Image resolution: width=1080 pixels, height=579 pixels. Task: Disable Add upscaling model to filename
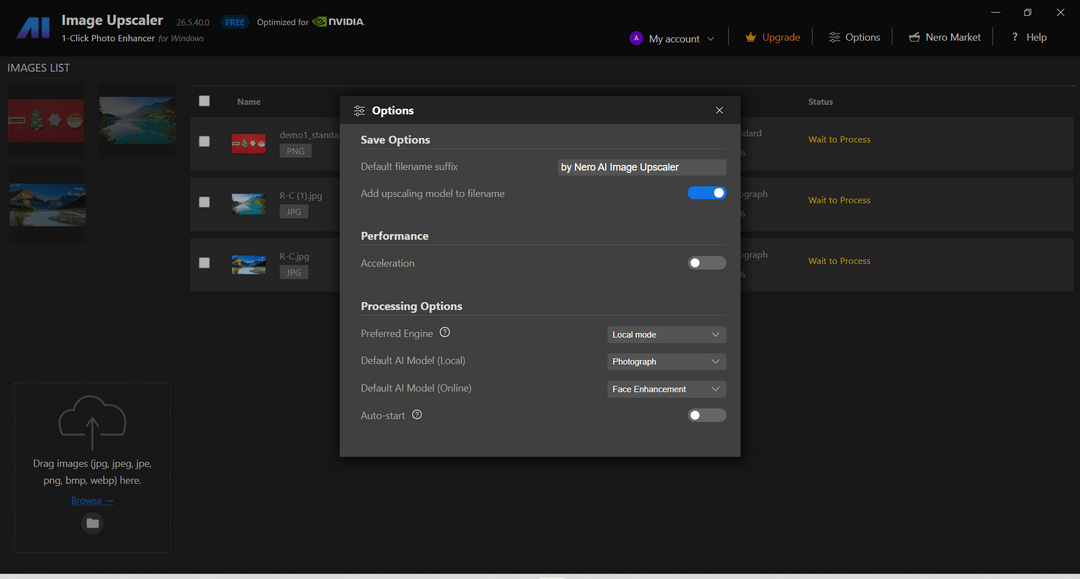coord(707,192)
